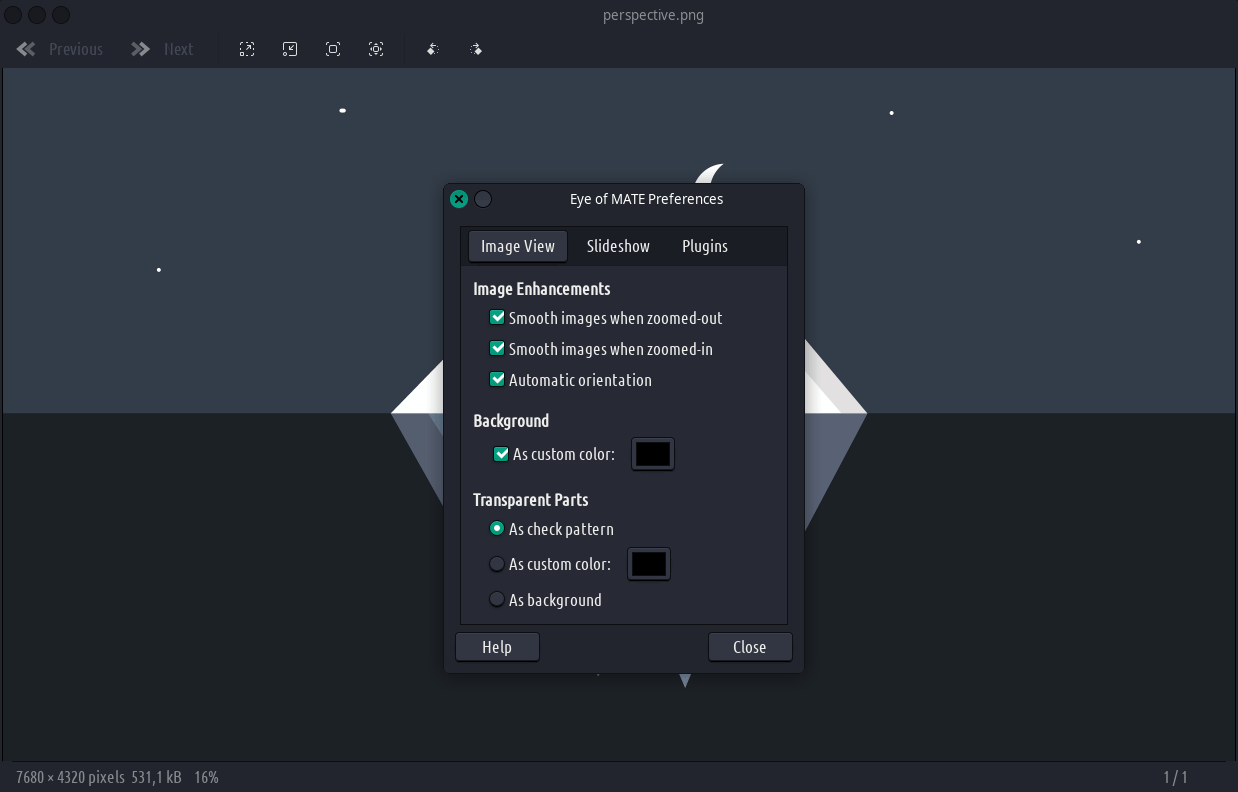
Task: Uncheck Background As custom color option
Action: (501, 454)
